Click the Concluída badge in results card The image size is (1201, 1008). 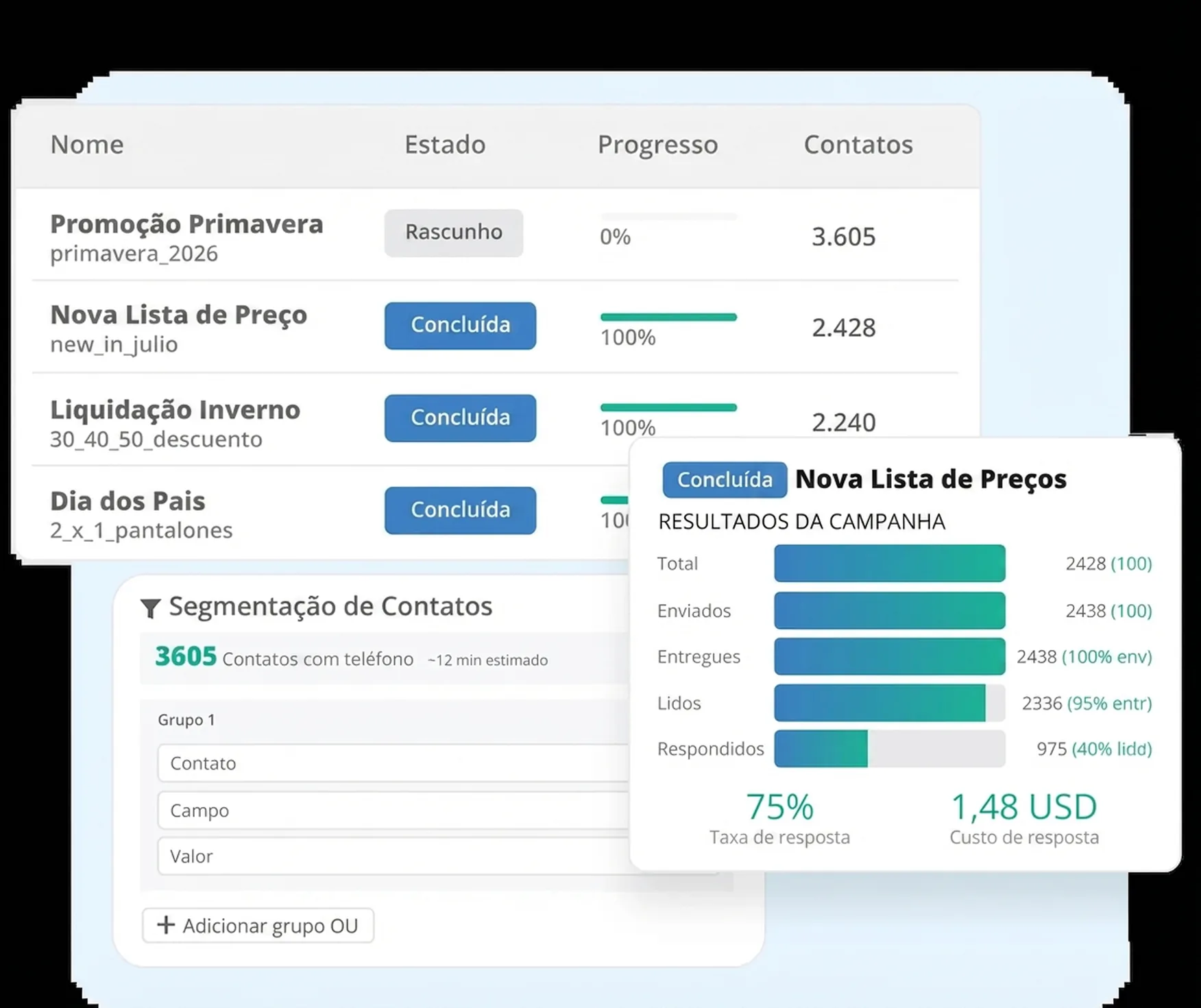point(724,480)
